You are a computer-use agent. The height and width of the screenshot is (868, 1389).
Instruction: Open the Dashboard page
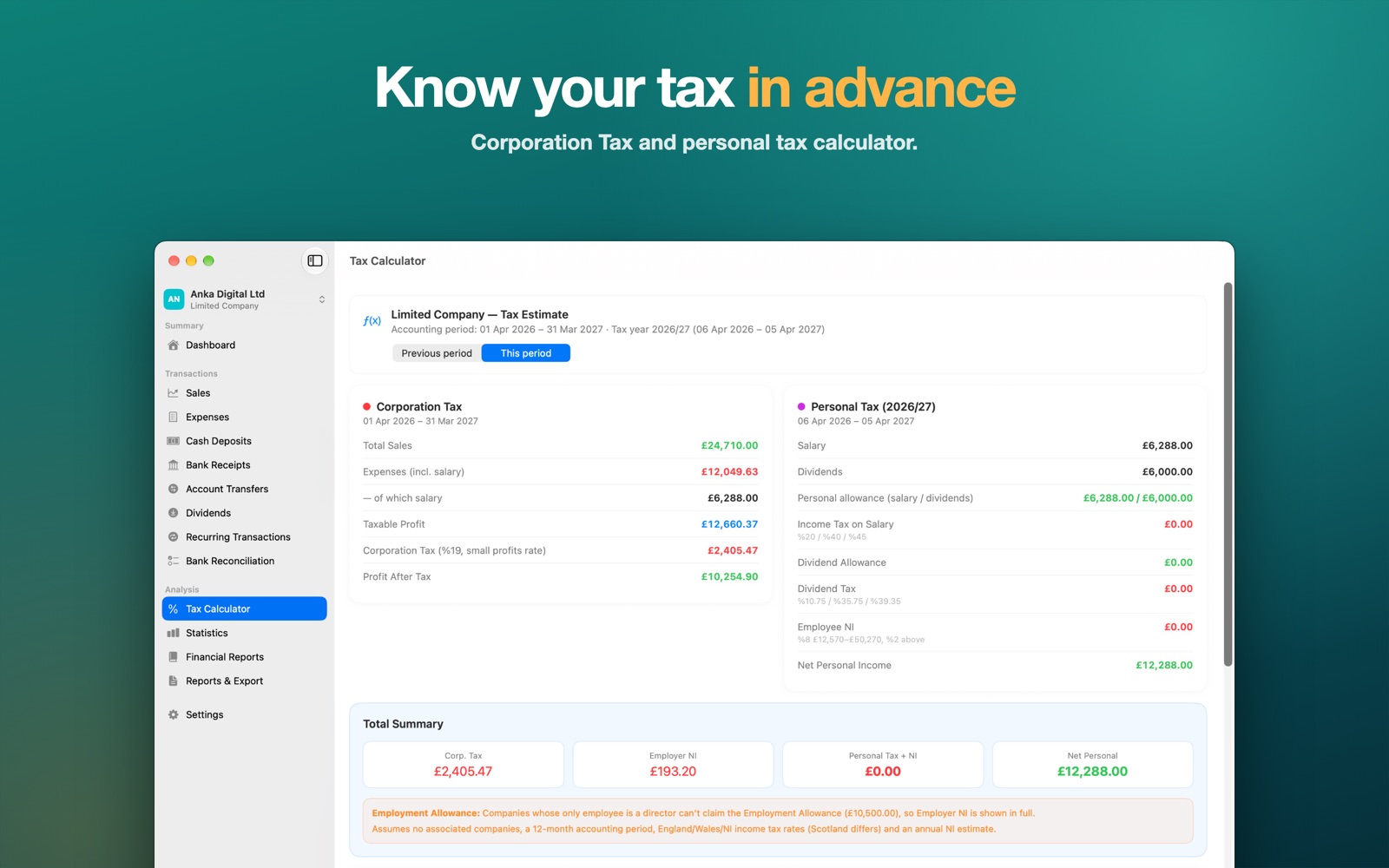coord(244,345)
